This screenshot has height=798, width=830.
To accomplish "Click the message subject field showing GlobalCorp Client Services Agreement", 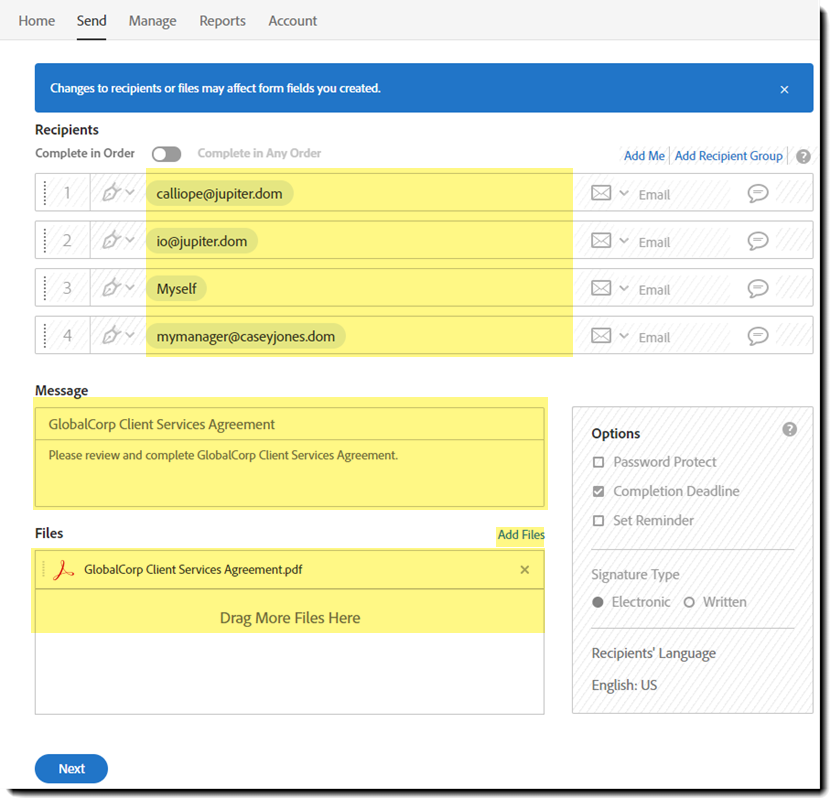I will [x=289, y=424].
